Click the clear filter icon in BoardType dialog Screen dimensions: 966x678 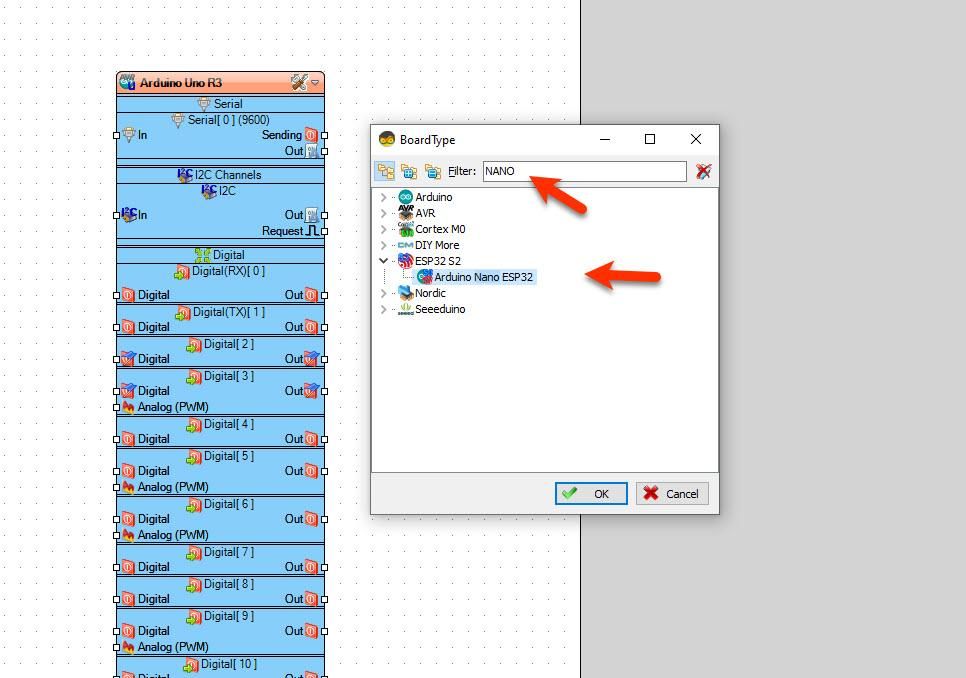coord(703,171)
